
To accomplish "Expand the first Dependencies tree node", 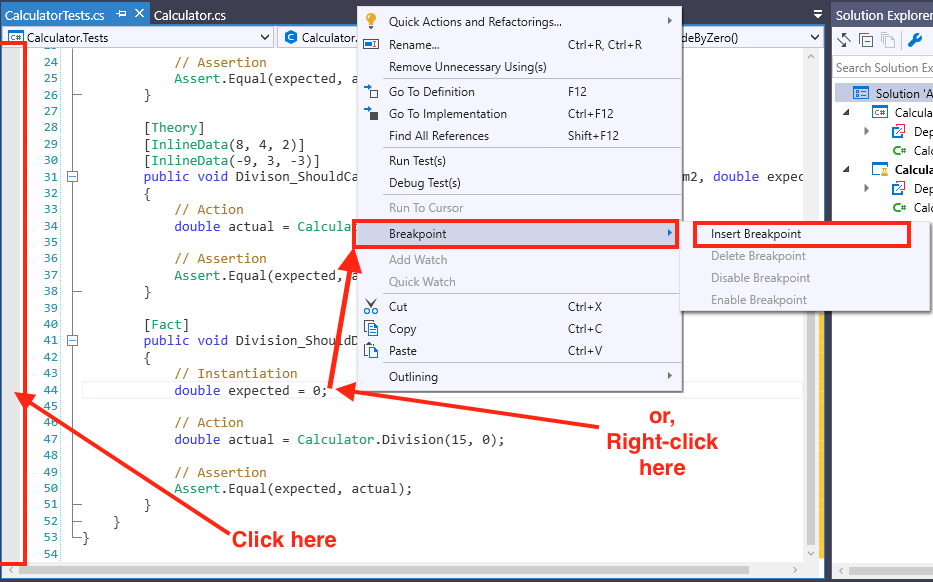I will coord(867,131).
